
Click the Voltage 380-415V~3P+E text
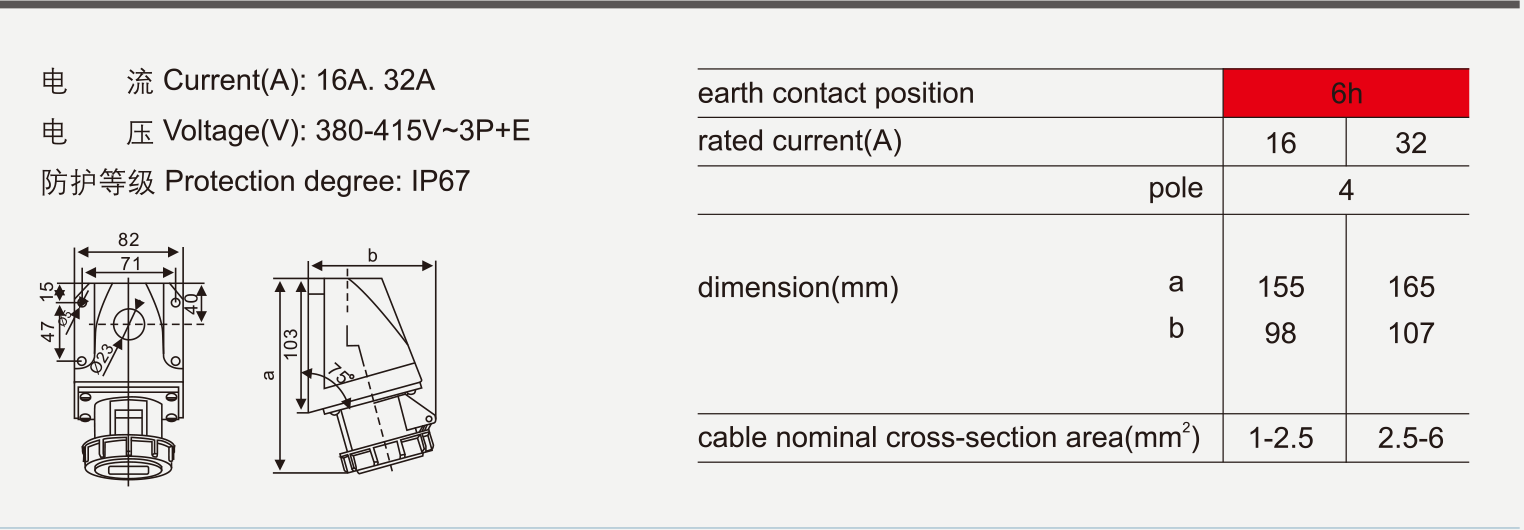[346, 131]
